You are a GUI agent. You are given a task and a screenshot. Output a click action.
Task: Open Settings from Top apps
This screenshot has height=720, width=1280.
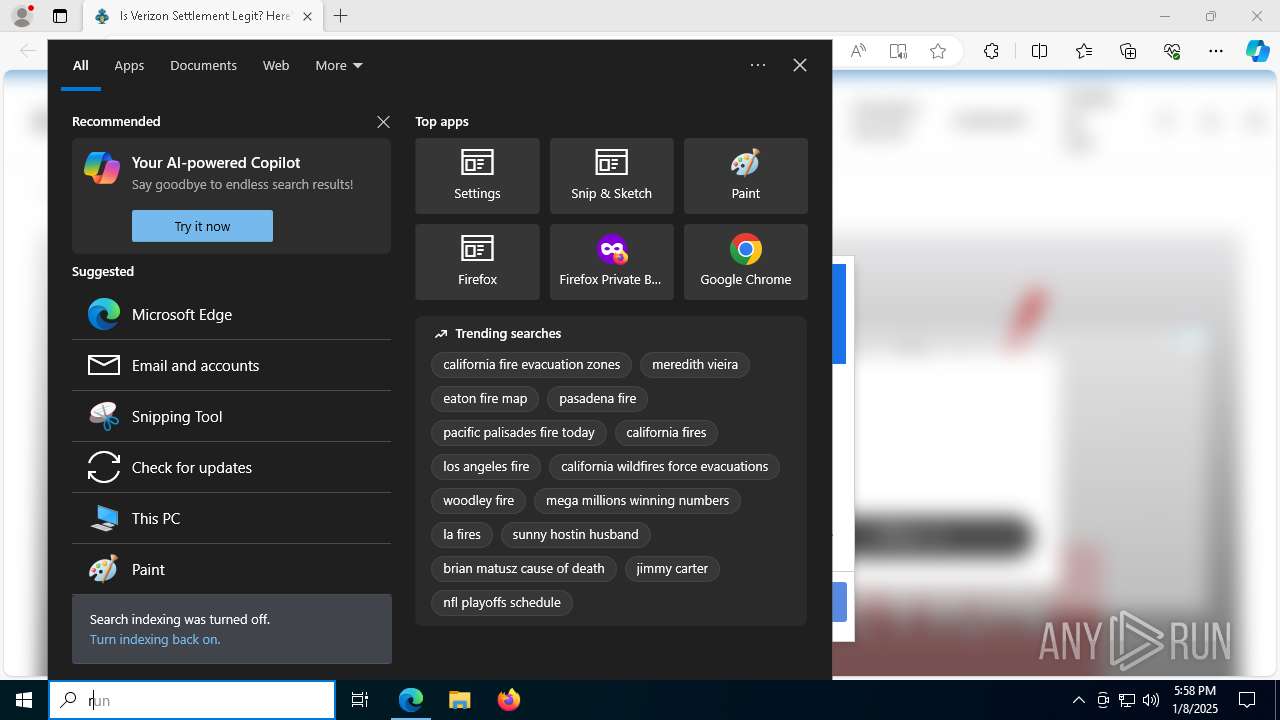(x=477, y=176)
